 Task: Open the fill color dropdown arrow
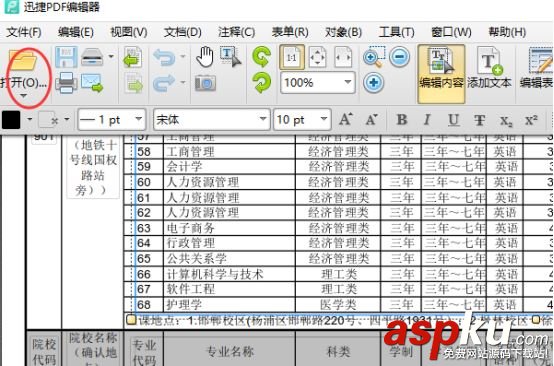point(30,119)
